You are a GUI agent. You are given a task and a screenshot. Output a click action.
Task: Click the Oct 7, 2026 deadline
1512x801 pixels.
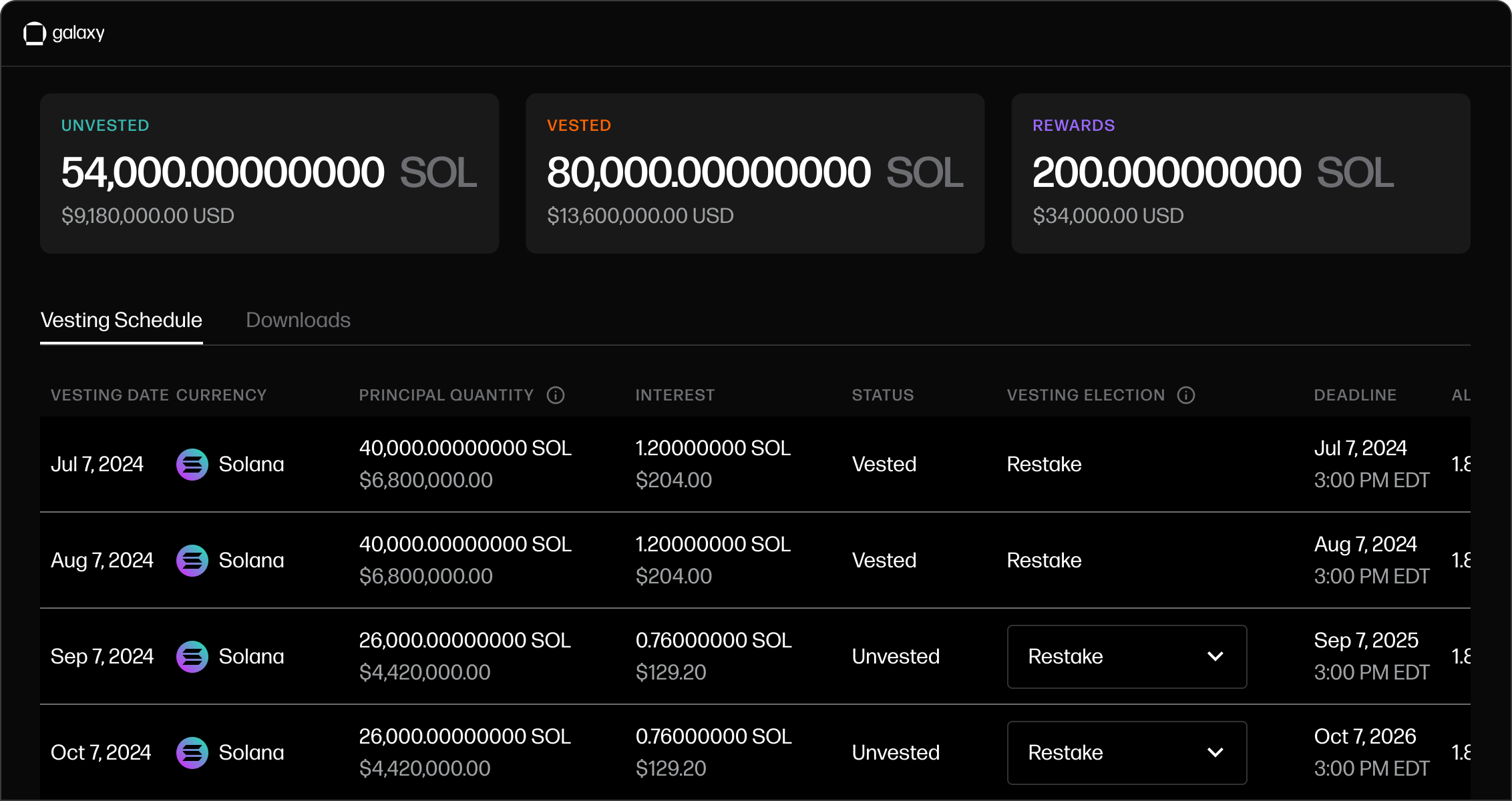point(1365,736)
